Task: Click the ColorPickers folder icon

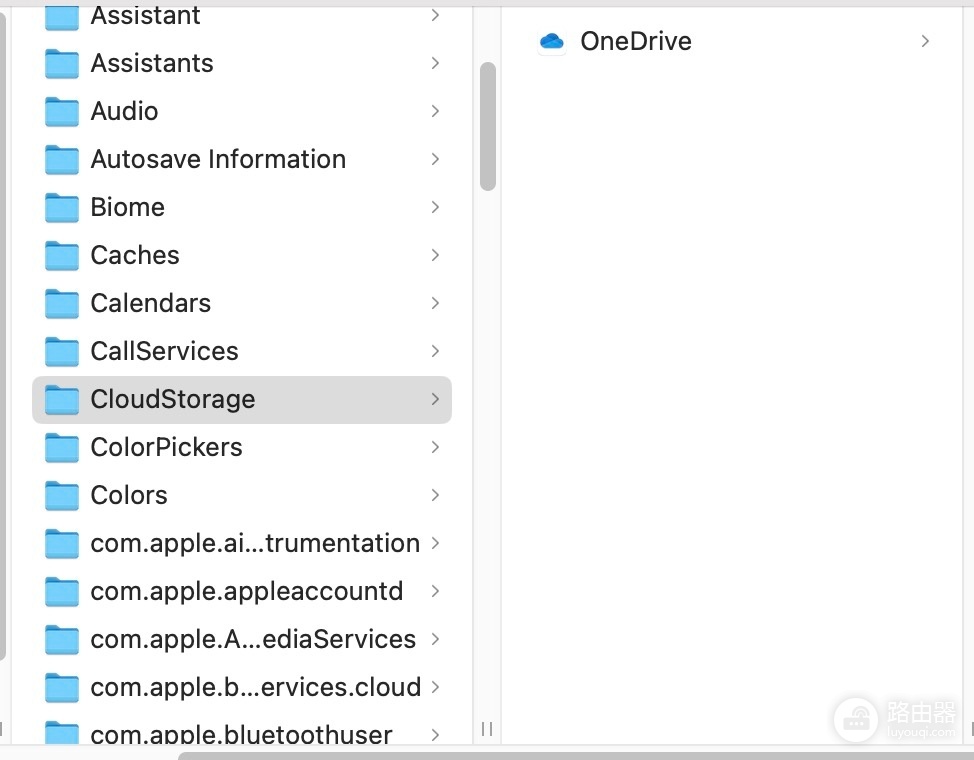Action: tap(61, 447)
